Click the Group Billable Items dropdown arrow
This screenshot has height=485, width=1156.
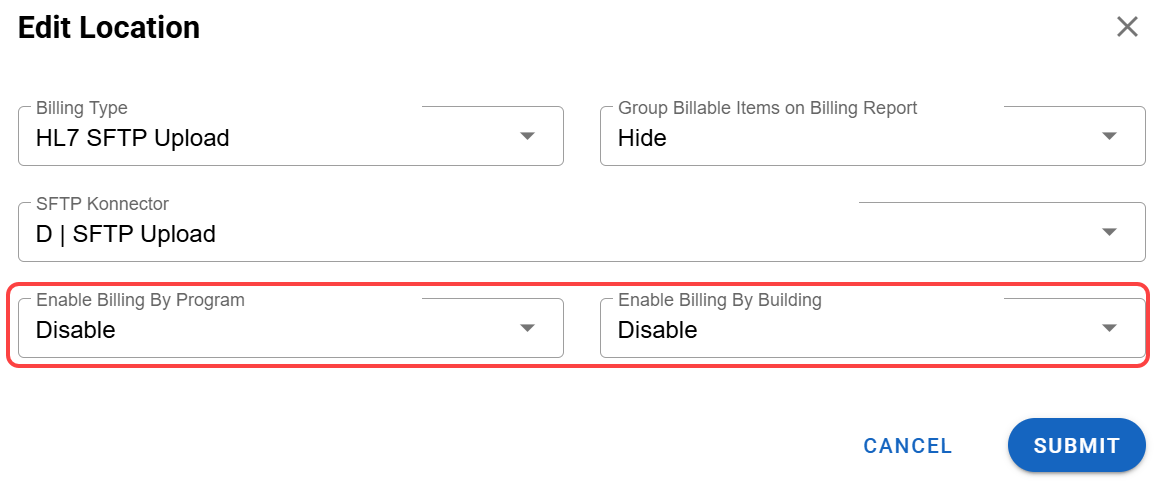coord(1109,136)
